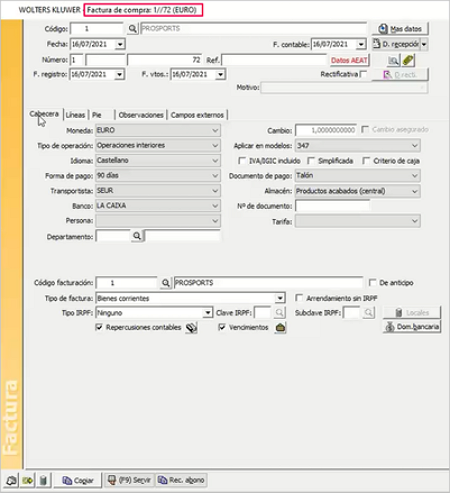Open the F. vtos. date dropdown
Screen dimensions: 450x493
220,74
